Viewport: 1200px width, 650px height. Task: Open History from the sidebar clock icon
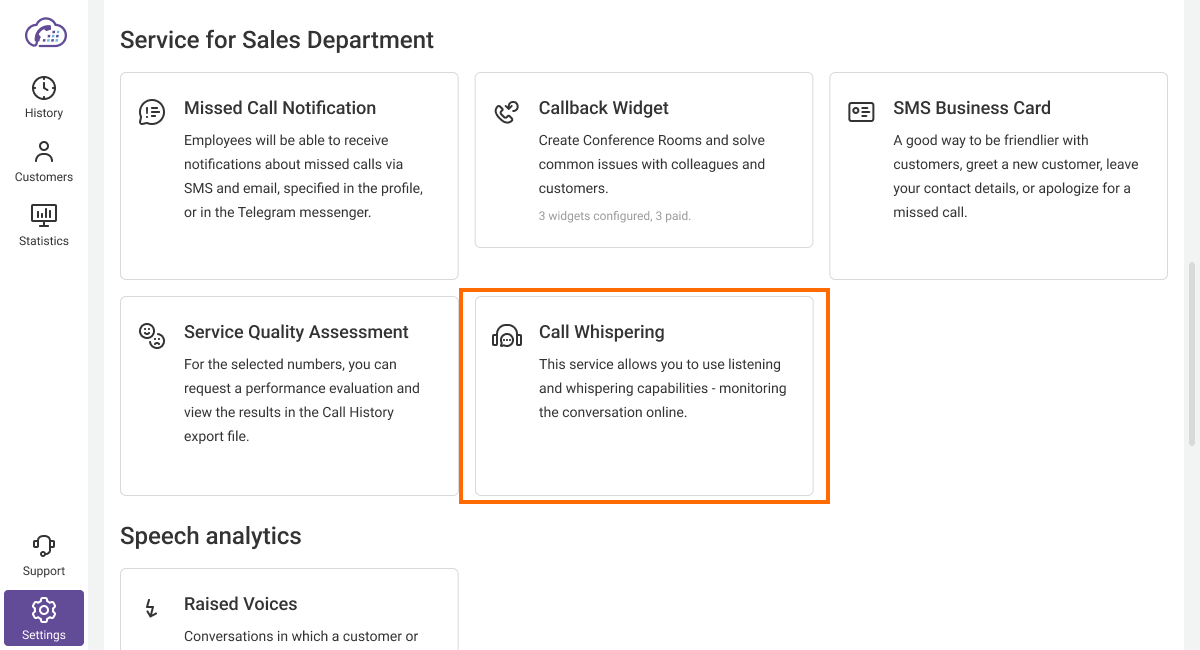click(44, 88)
